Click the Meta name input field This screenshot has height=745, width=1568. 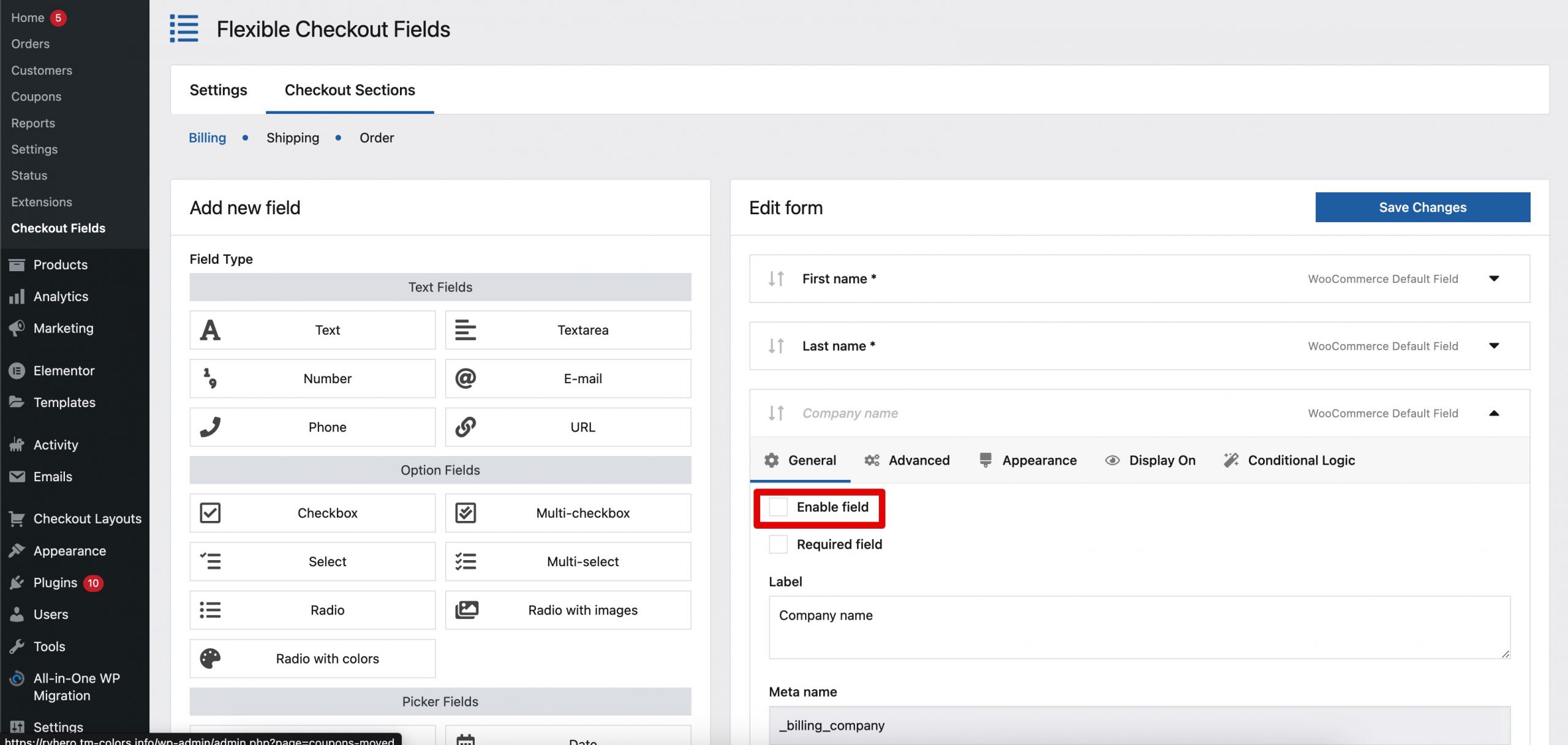click(x=1139, y=725)
